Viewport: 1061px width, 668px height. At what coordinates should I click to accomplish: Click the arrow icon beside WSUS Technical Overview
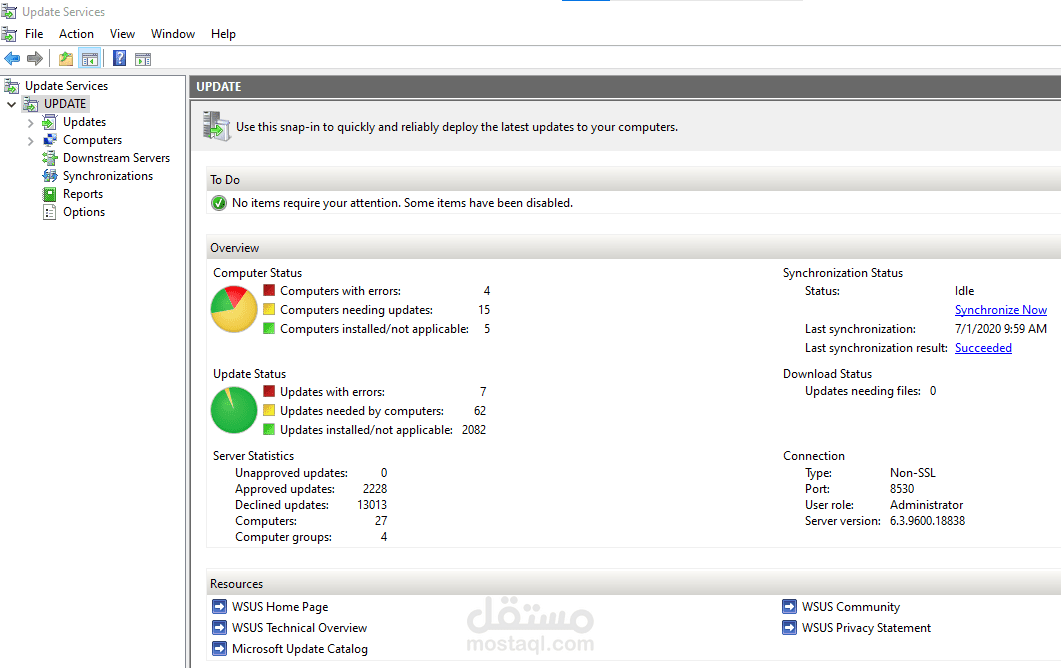219,627
